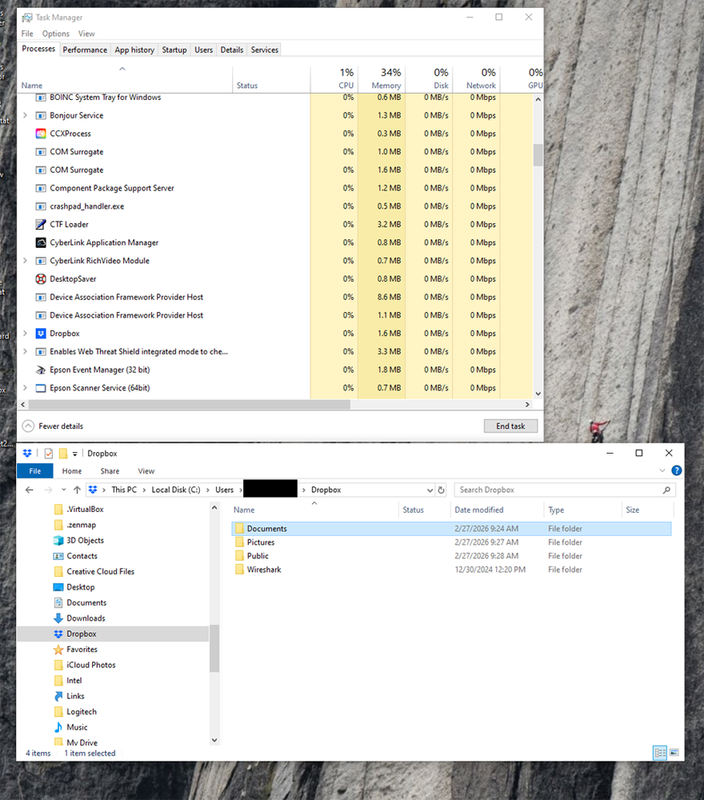Open Task Manager Options menu
Image resolution: width=704 pixels, height=800 pixels.
tap(56, 34)
